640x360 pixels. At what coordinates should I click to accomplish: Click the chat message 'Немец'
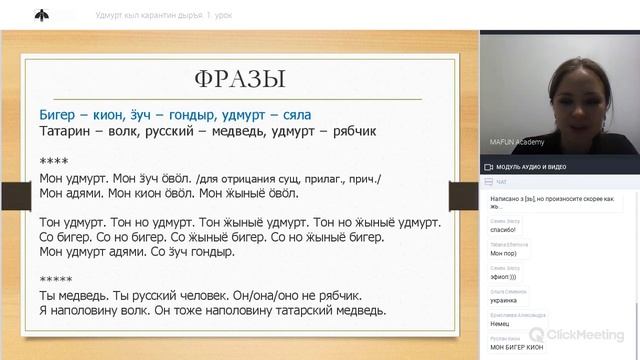coord(500,324)
